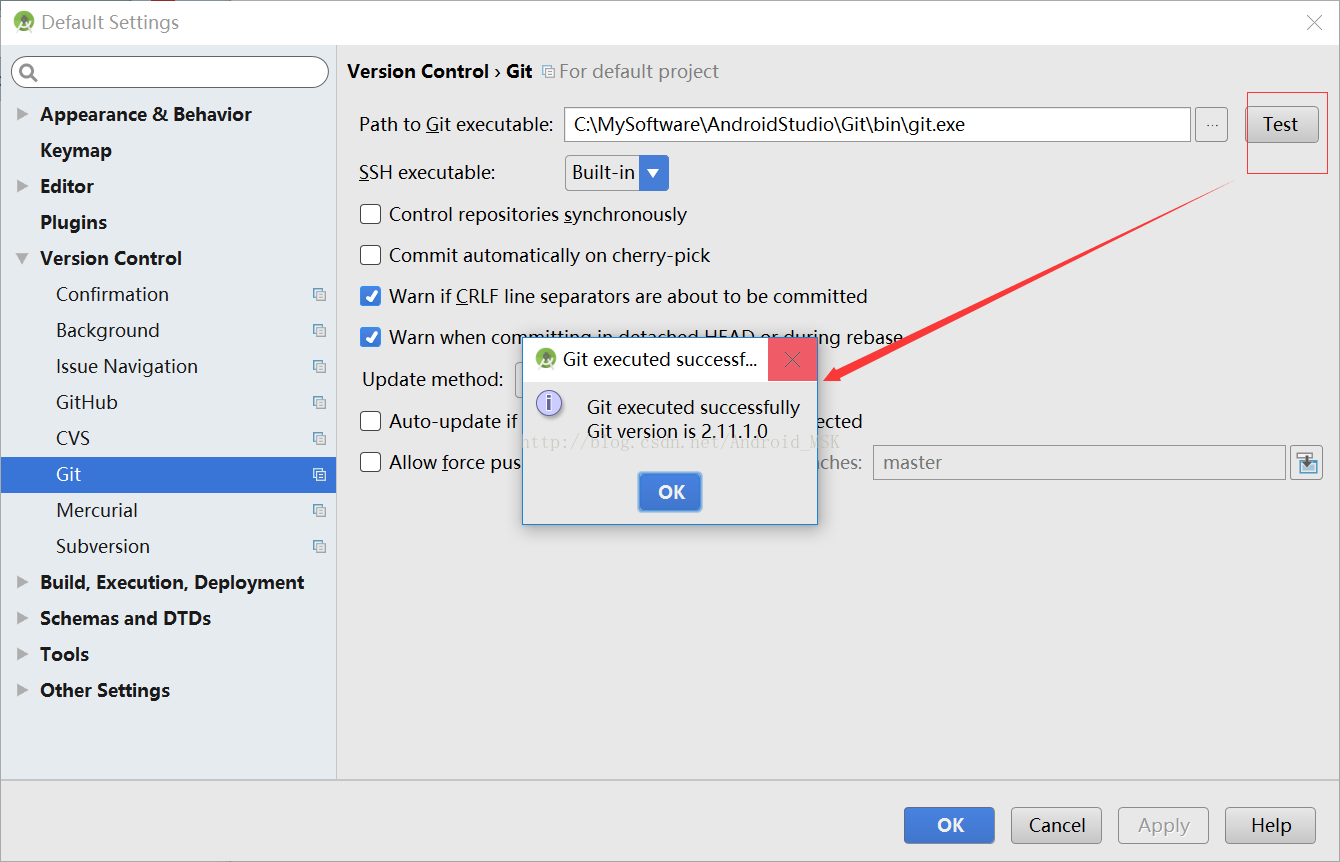This screenshot has width=1340, height=862.
Task: Close the Git executed successfully dialog
Action: click(x=792, y=360)
